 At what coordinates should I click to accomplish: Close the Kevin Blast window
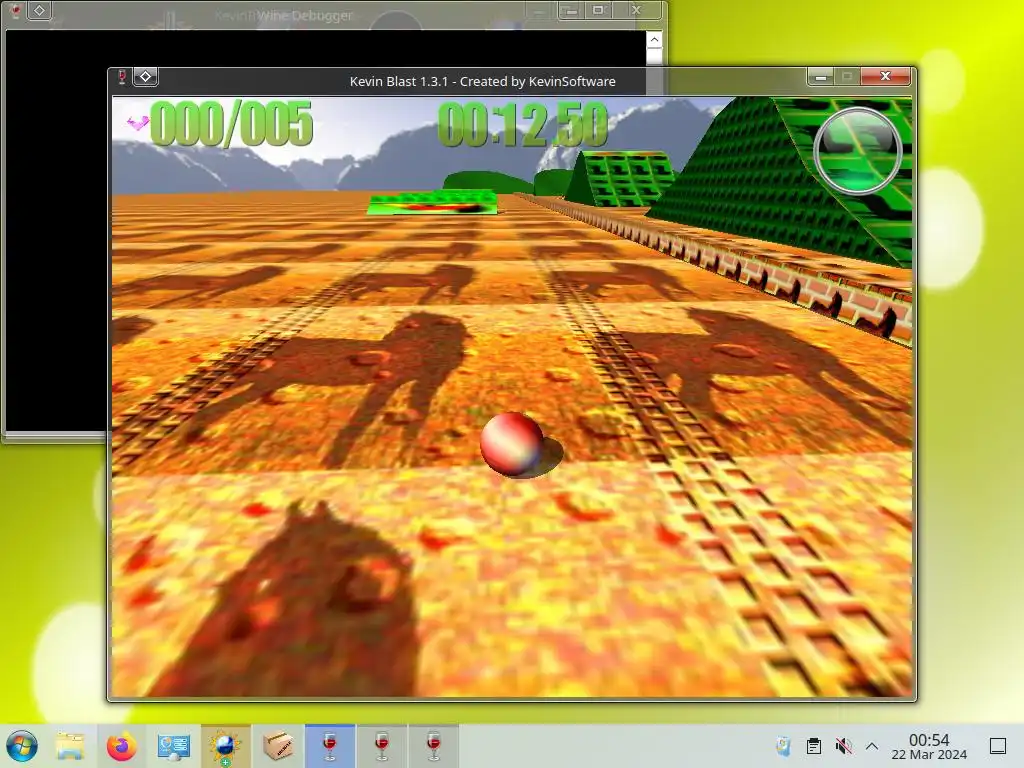point(886,76)
